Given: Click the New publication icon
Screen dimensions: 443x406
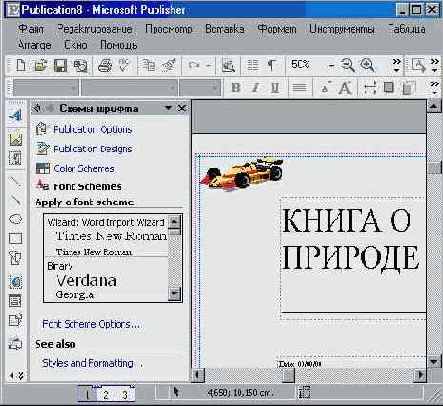Looking at the screenshot, I should tap(21, 65).
